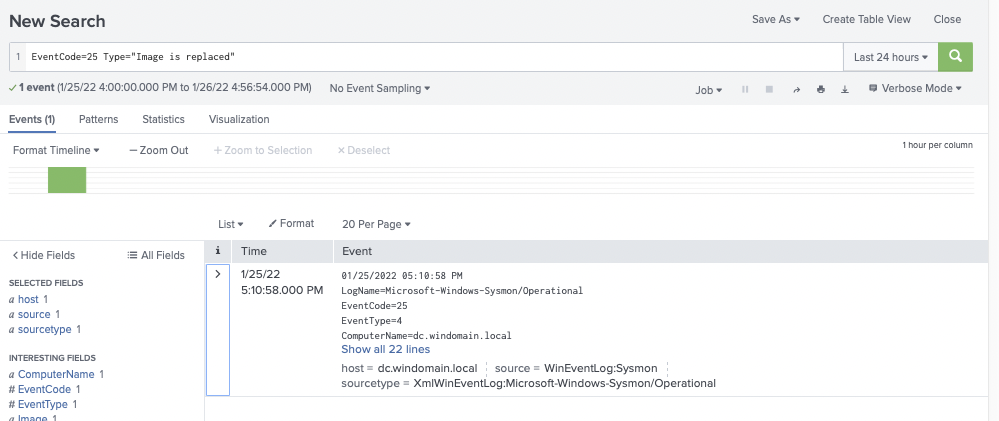Open the List view dropdown
Image resolution: width=999 pixels, height=421 pixels.
coord(231,224)
